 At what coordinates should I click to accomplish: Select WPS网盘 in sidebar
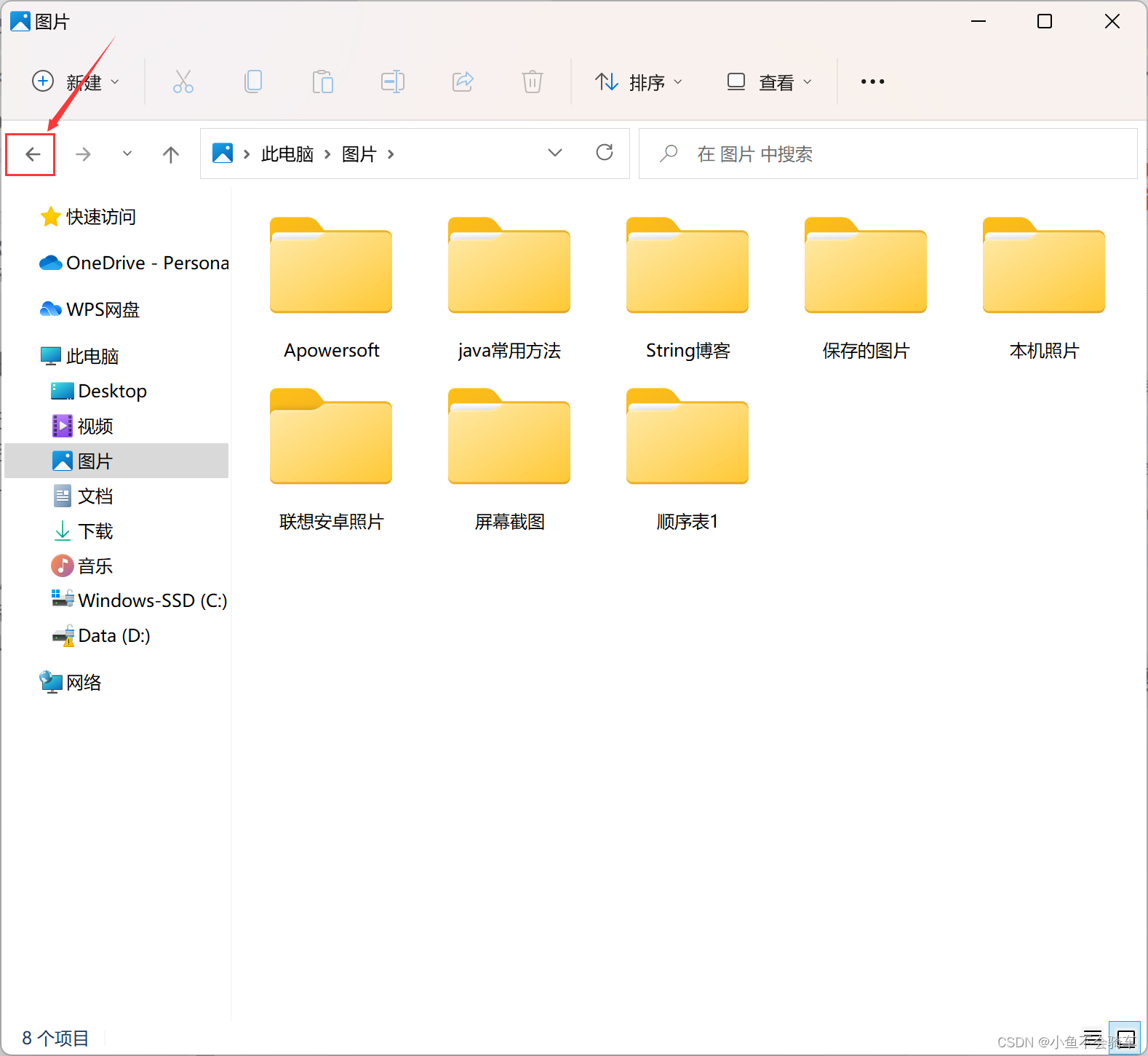pos(103,309)
